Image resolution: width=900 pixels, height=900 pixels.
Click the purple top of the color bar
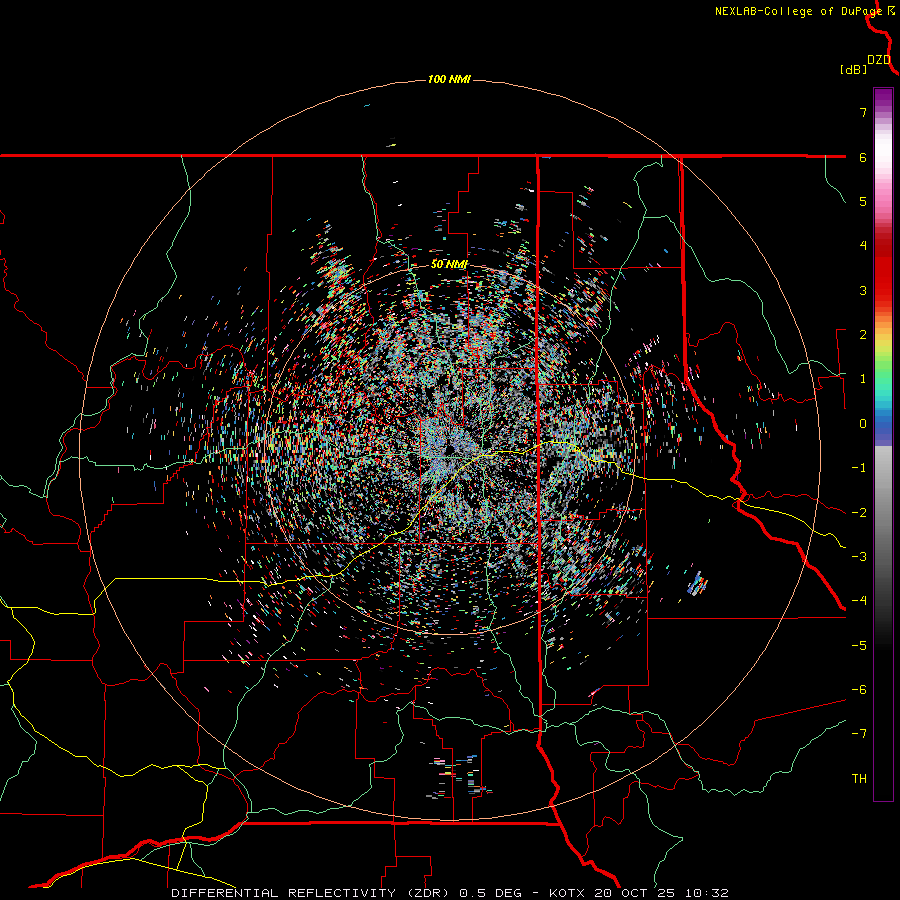883,98
